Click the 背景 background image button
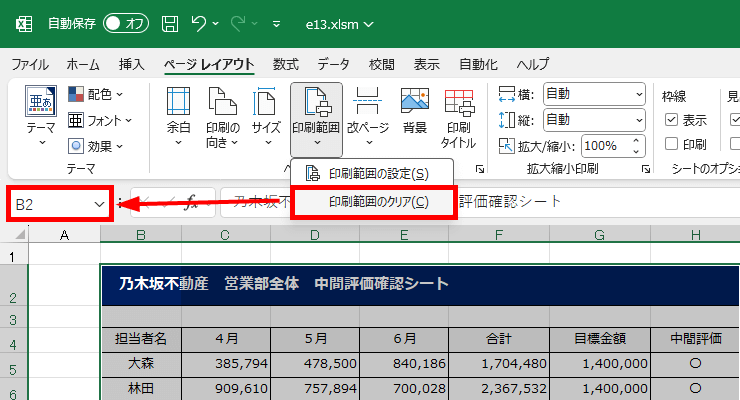The height and width of the screenshot is (400, 740). point(415,111)
